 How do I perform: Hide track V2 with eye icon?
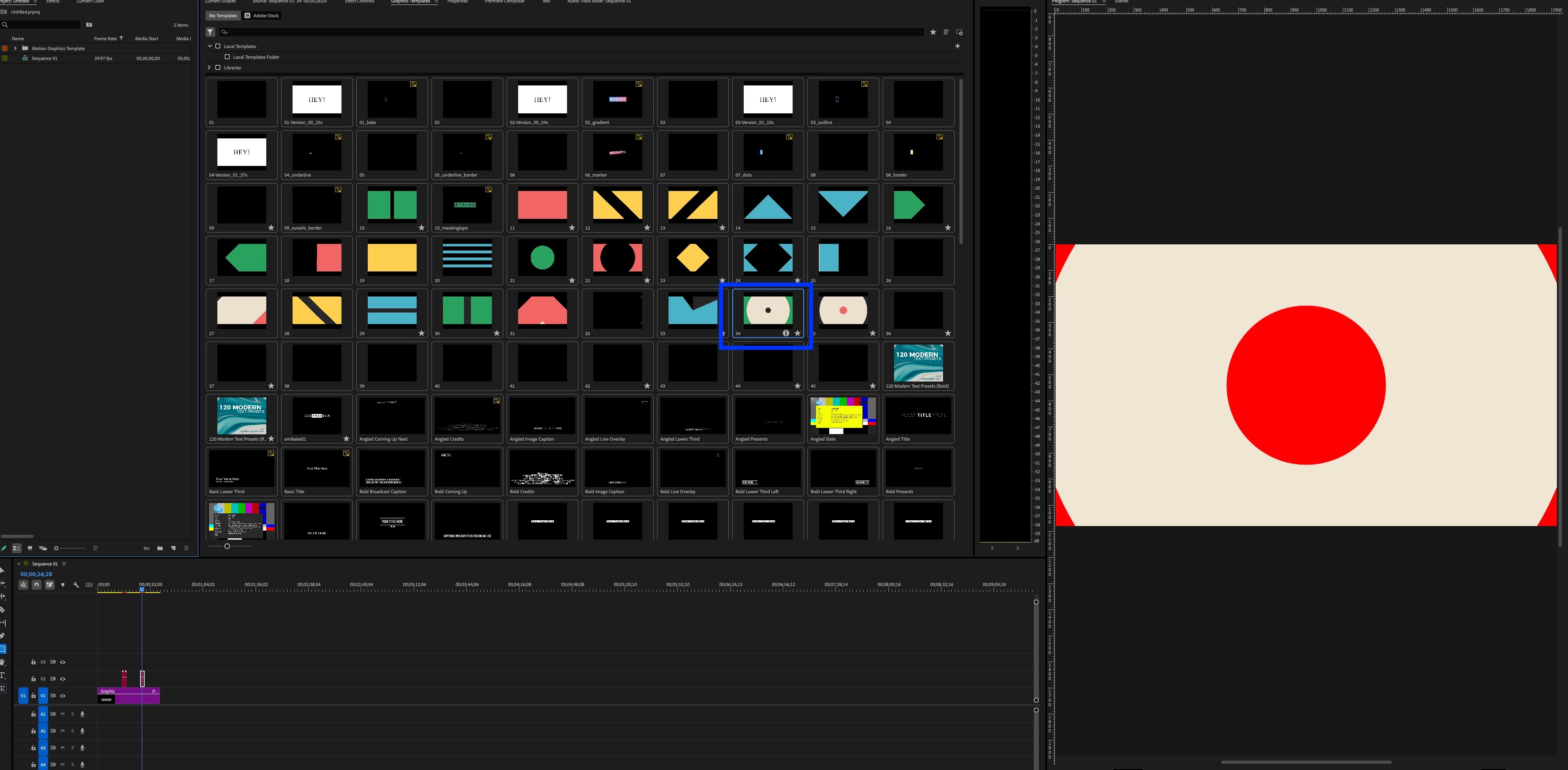tap(63, 679)
